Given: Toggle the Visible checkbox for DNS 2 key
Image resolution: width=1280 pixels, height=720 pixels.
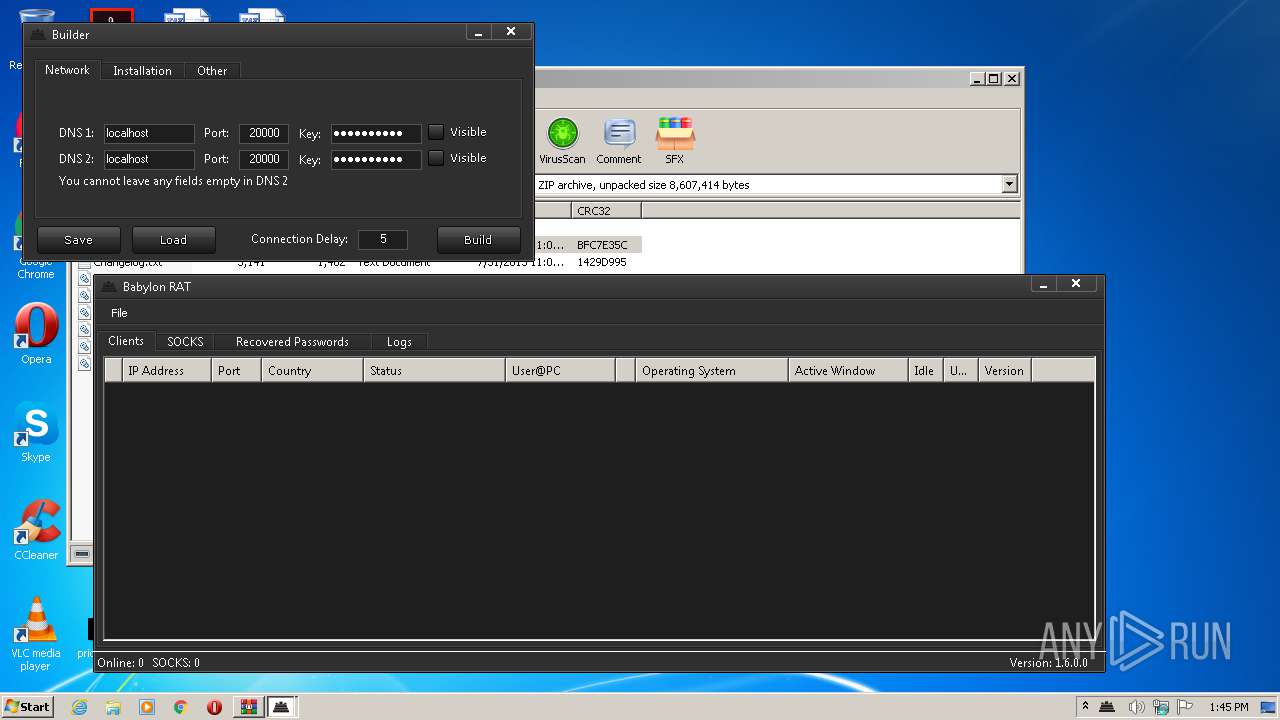Looking at the screenshot, I should tap(436, 158).
